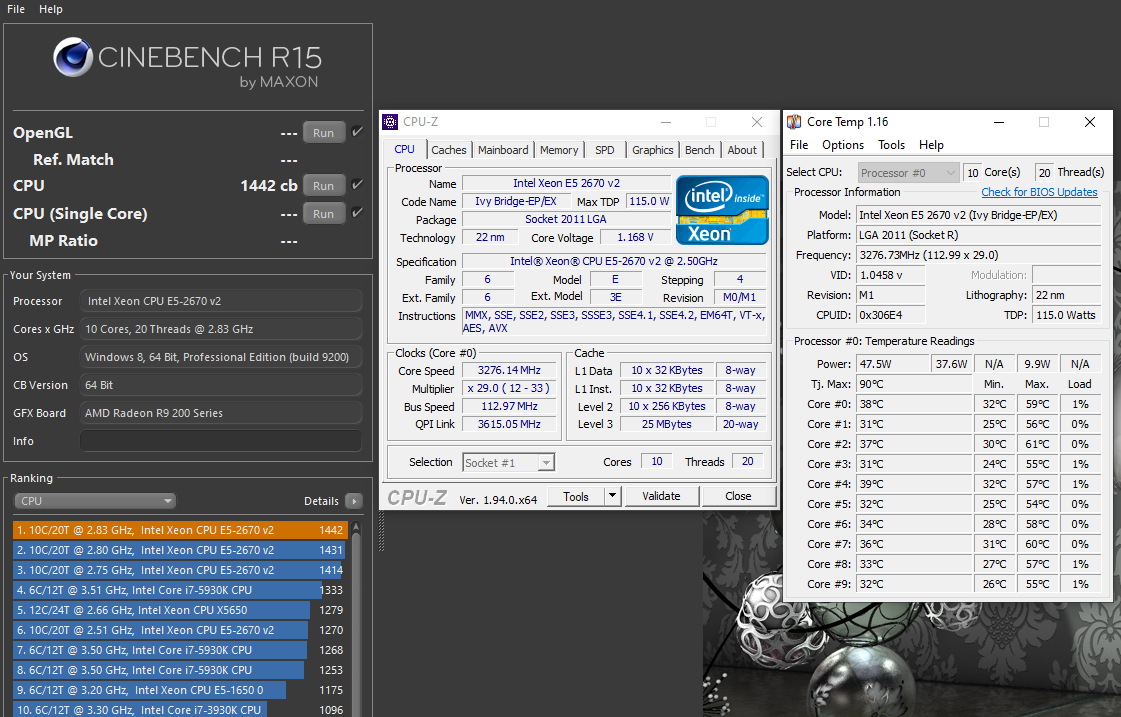Run the CPU benchmark
This screenshot has width=1121, height=717.
(323, 186)
